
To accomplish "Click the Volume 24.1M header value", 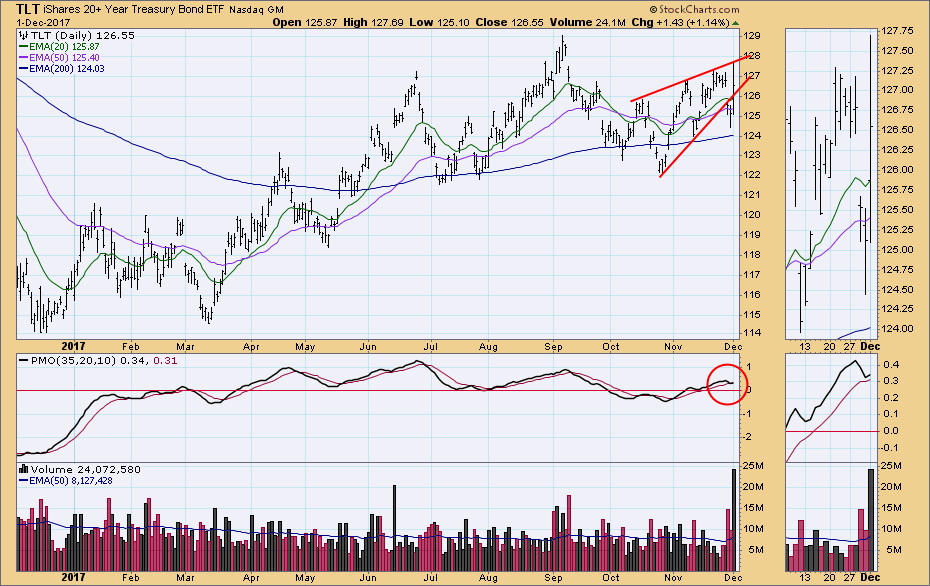I will pyautogui.click(x=587, y=23).
